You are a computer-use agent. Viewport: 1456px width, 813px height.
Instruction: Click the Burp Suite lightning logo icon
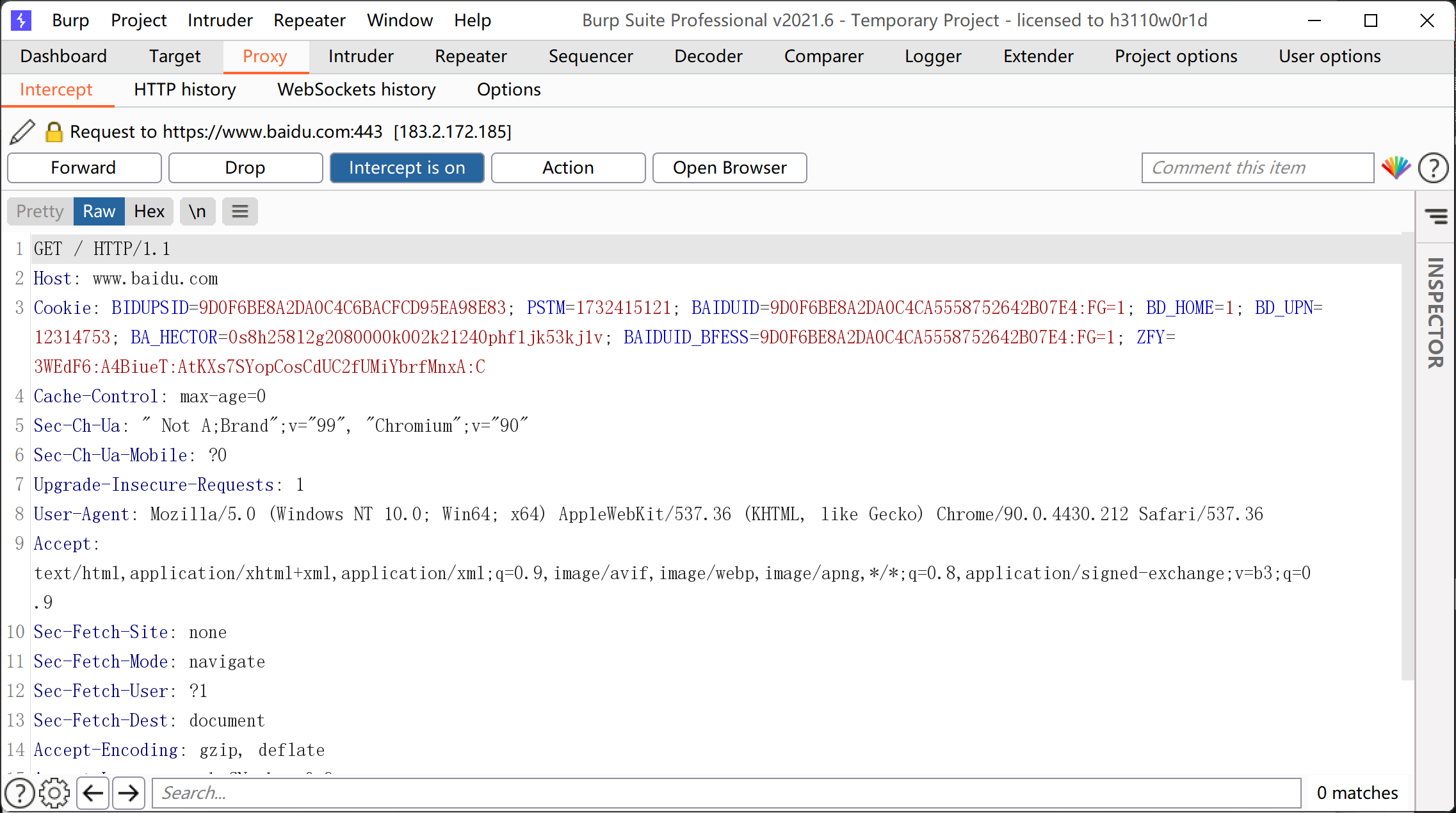21,21
